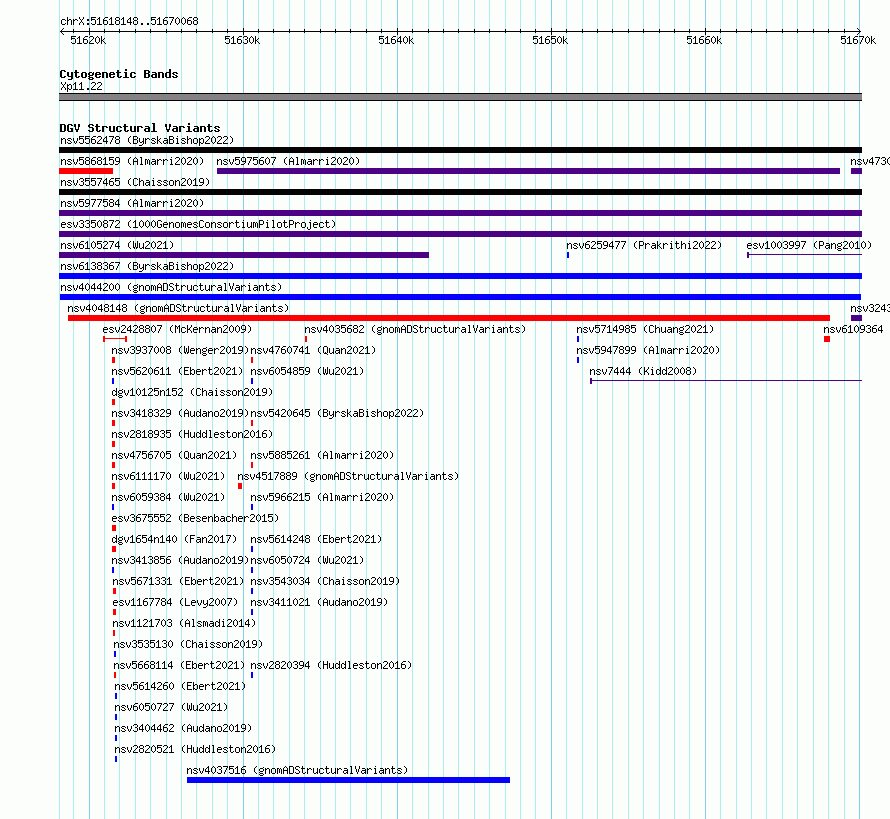Click the blue nsv6138367 variant bar

[460, 276]
